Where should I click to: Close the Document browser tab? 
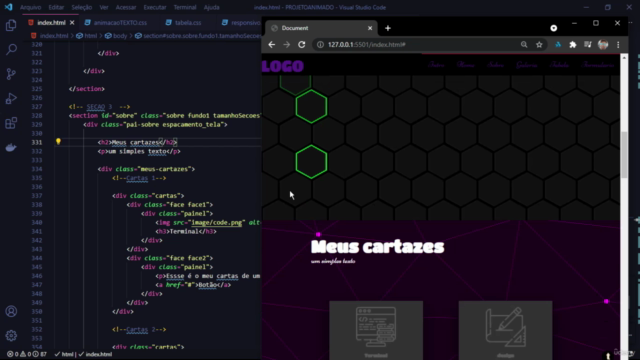pyautogui.click(x=370, y=28)
